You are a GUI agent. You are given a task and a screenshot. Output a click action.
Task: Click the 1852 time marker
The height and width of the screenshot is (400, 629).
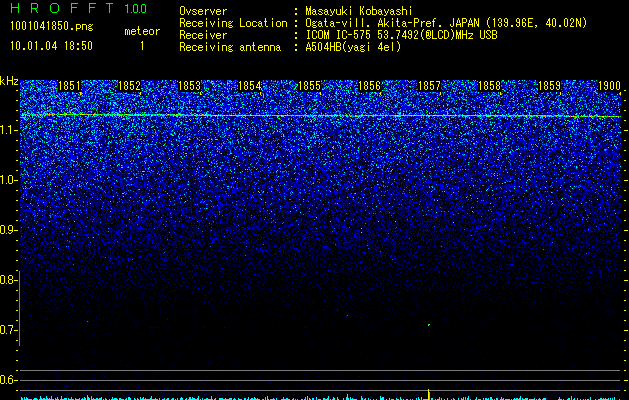pos(129,86)
